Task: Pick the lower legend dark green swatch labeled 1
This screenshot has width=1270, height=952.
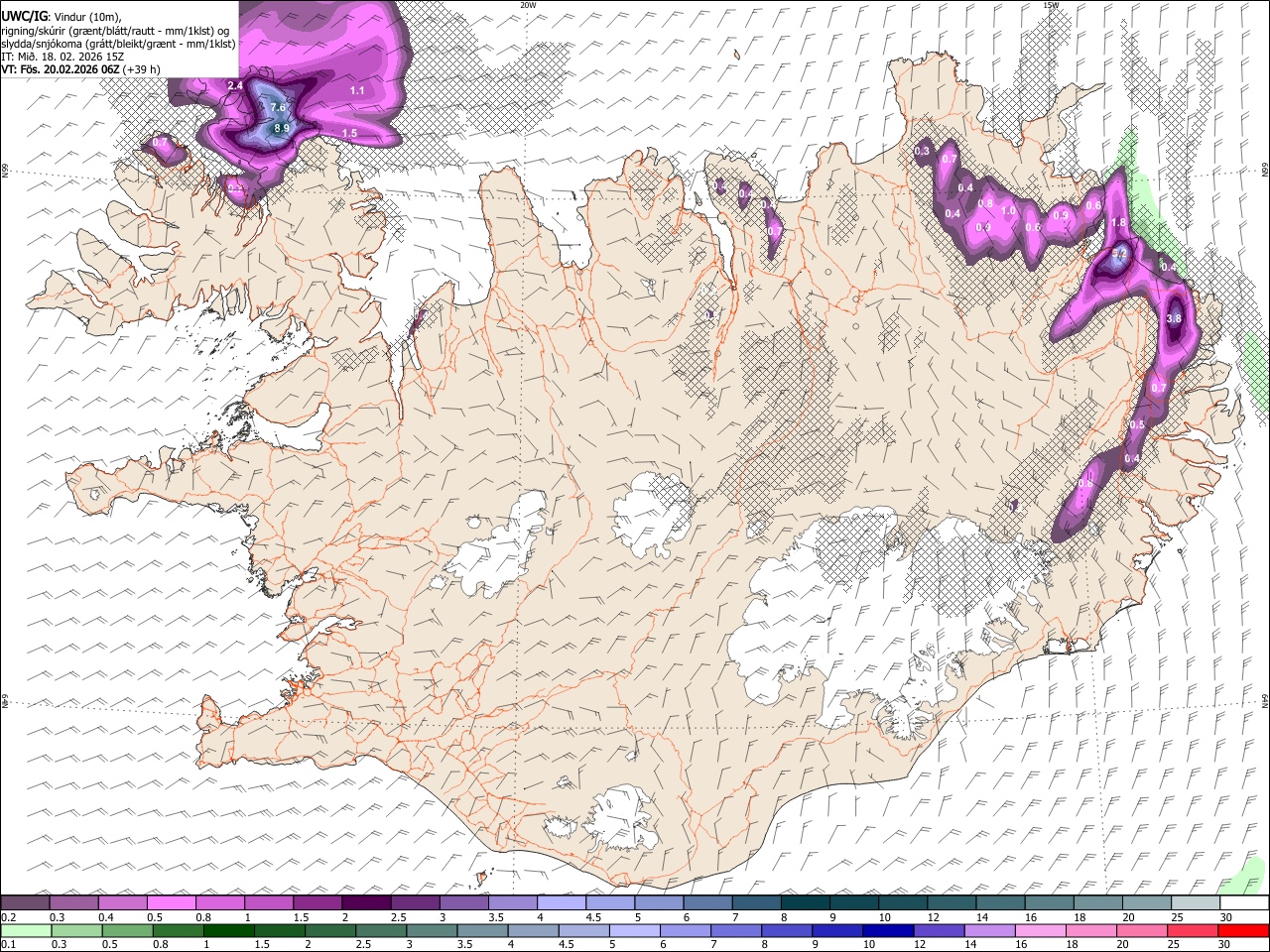Action: 228,930
